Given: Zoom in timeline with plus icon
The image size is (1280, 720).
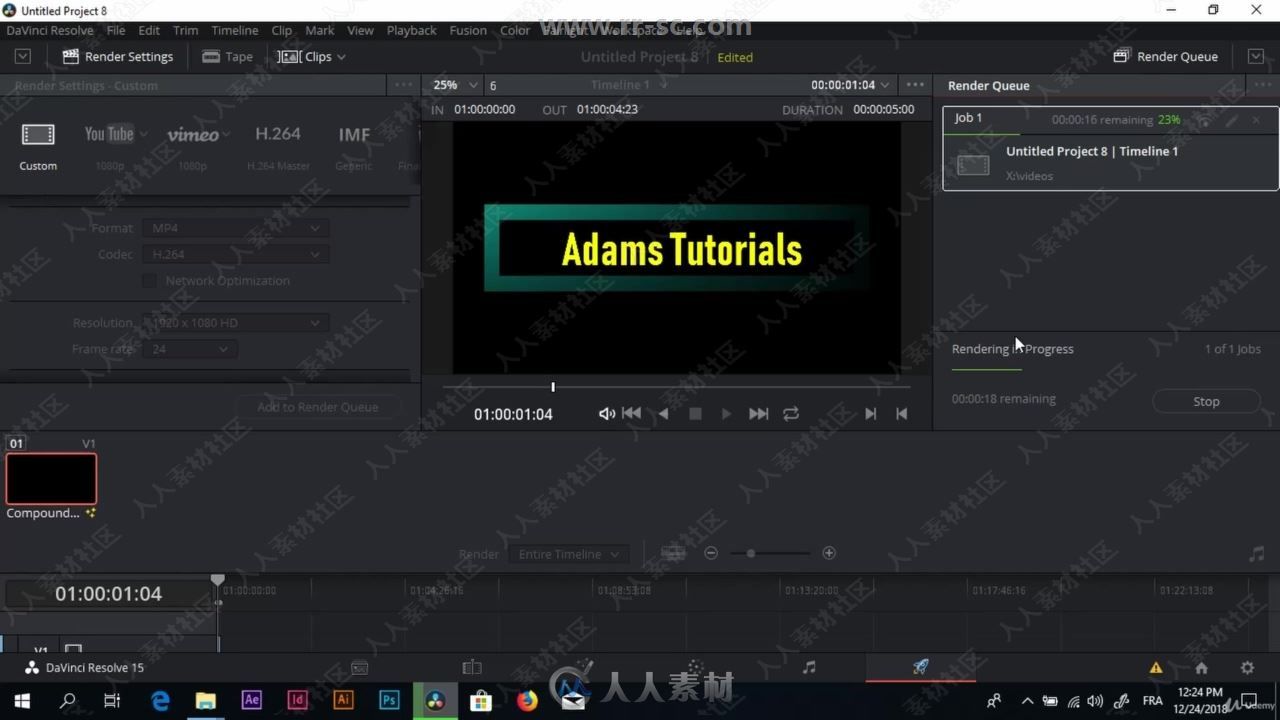Looking at the screenshot, I should [829, 553].
